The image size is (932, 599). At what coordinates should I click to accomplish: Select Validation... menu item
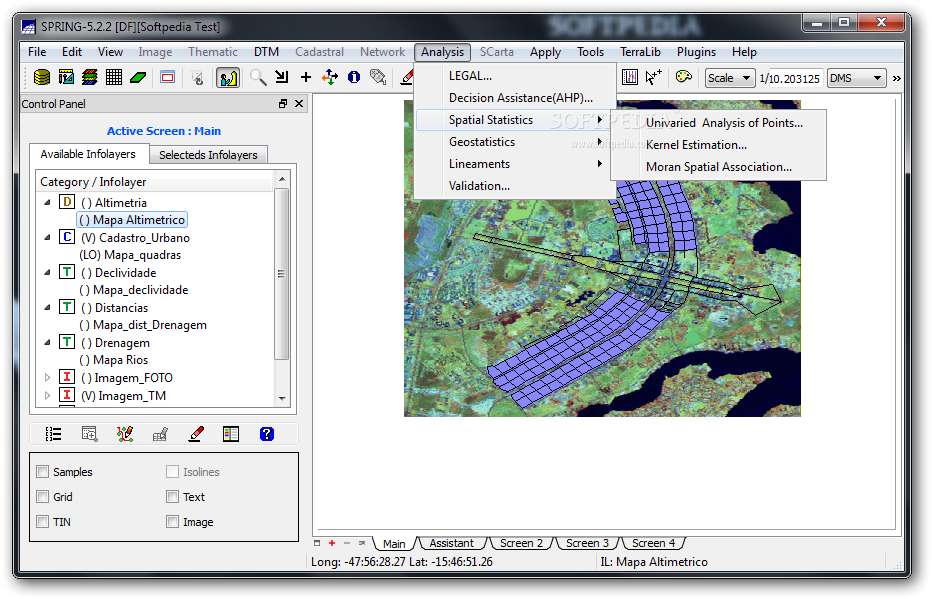click(x=515, y=186)
